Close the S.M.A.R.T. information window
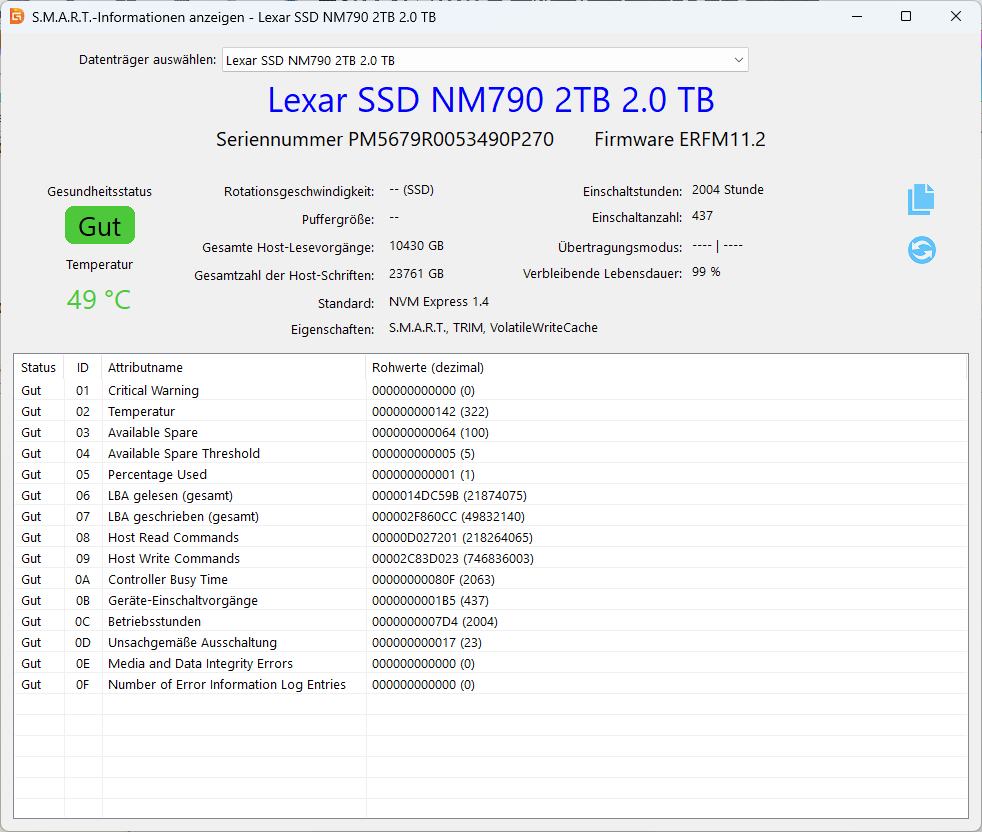This screenshot has height=832, width=982. coord(956,16)
